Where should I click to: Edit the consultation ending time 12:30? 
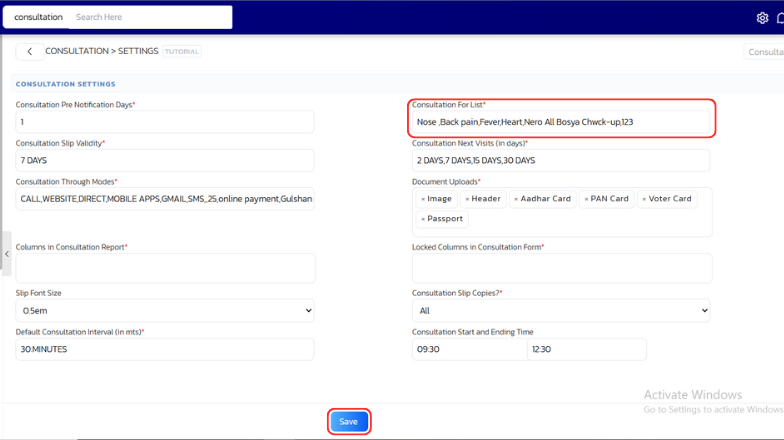click(586, 349)
